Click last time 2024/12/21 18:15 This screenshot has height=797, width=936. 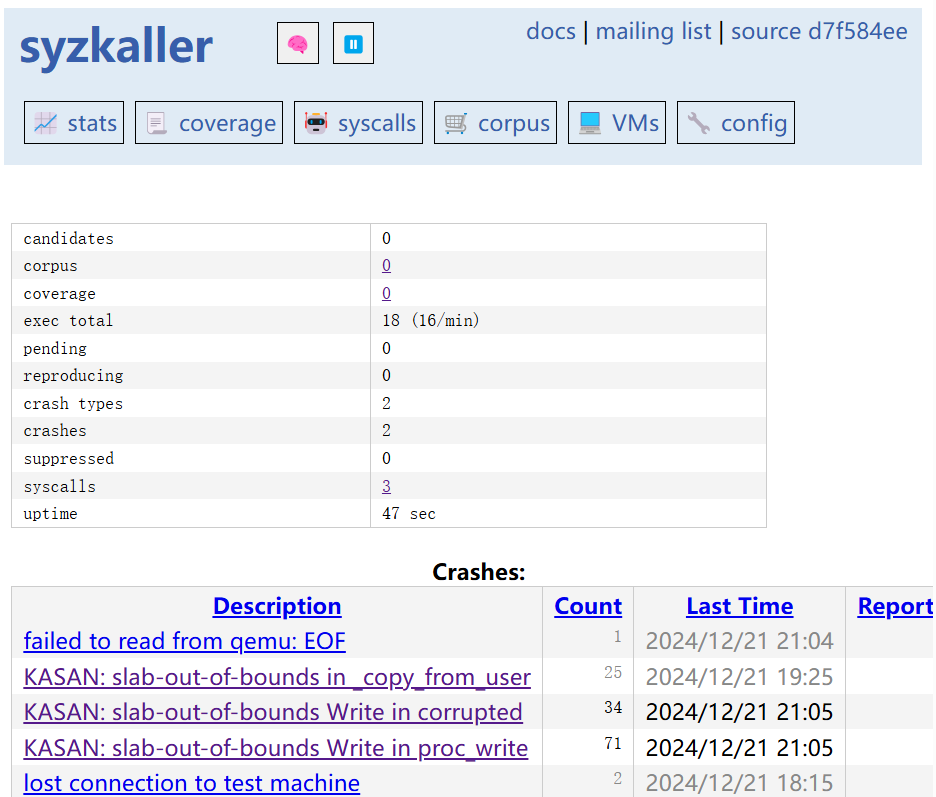click(x=739, y=783)
